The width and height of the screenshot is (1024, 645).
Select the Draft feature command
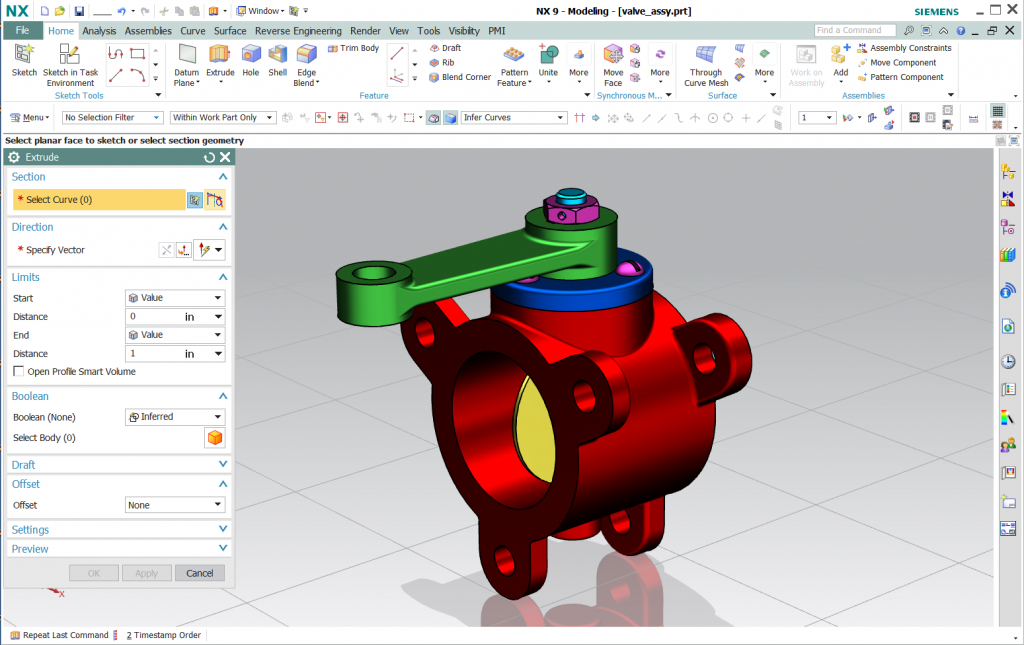445,48
